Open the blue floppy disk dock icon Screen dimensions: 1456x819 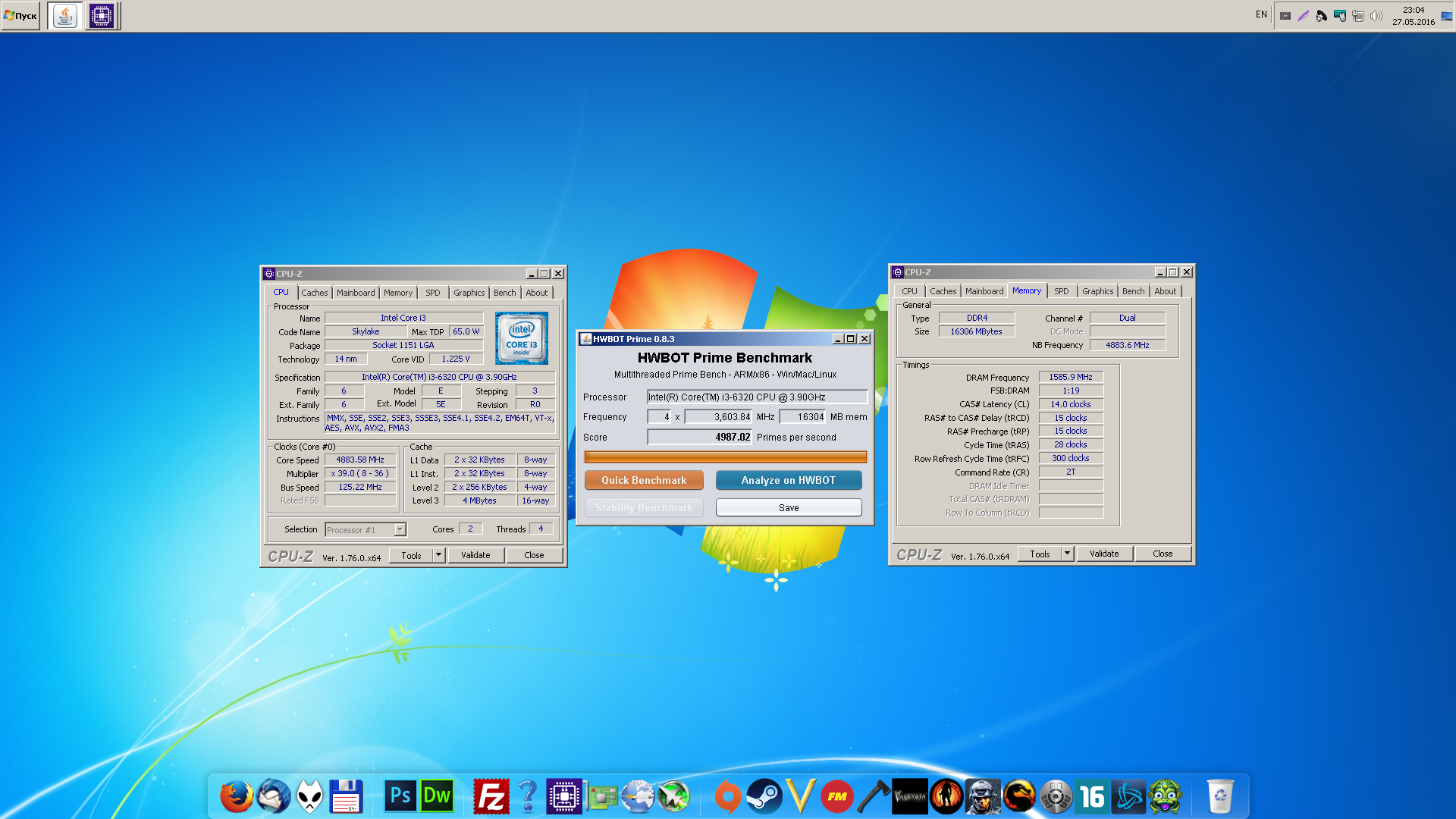pyautogui.click(x=346, y=797)
